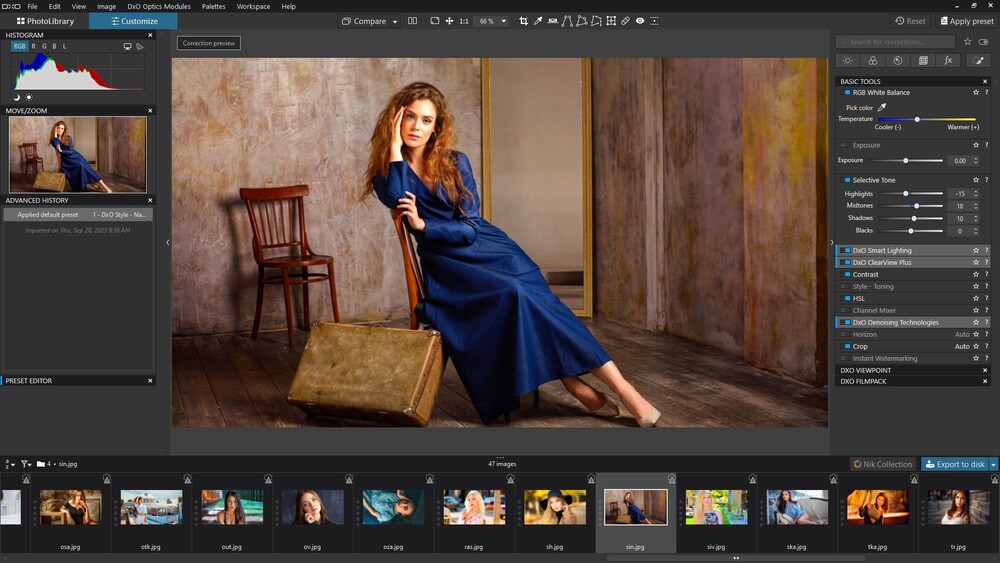1000x563 pixels.
Task: Select the sh.jpg thumbnail in filmstrip
Action: [554, 508]
